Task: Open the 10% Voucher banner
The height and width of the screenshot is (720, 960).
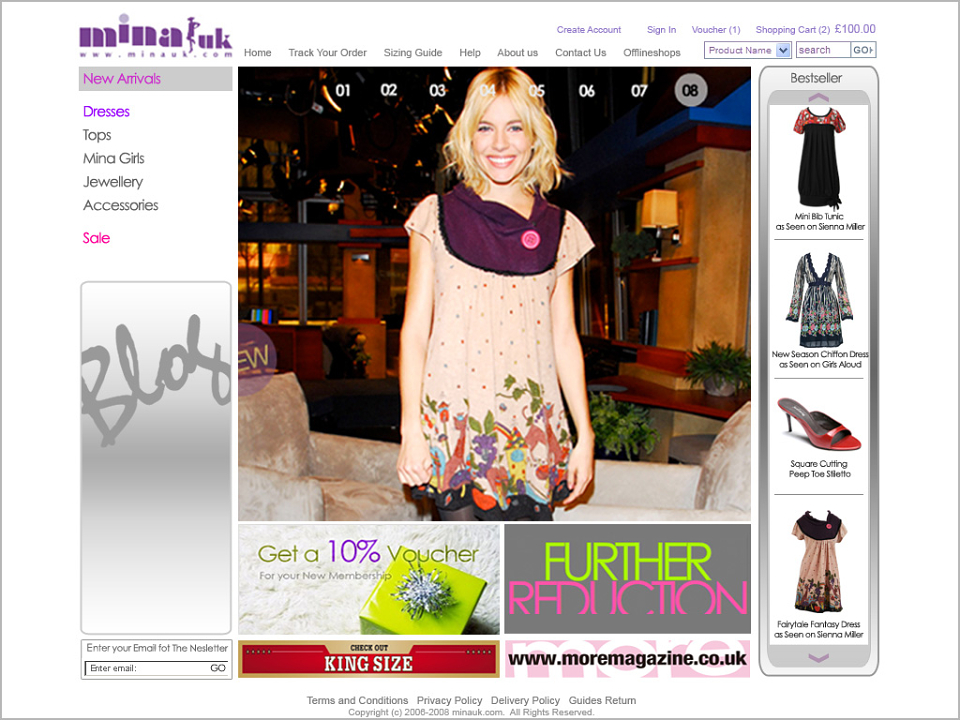Action: click(369, 579)
